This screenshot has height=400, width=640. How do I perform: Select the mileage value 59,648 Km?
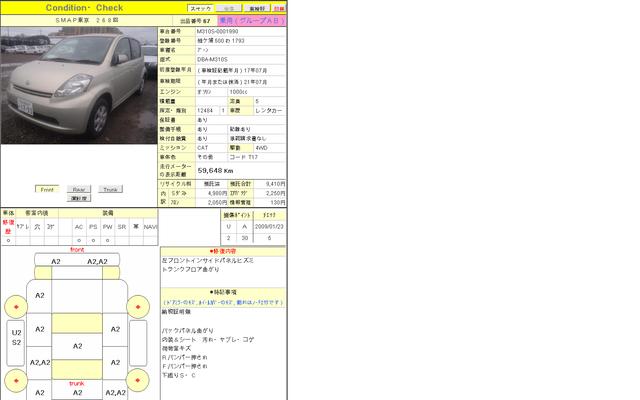point(215,171)
